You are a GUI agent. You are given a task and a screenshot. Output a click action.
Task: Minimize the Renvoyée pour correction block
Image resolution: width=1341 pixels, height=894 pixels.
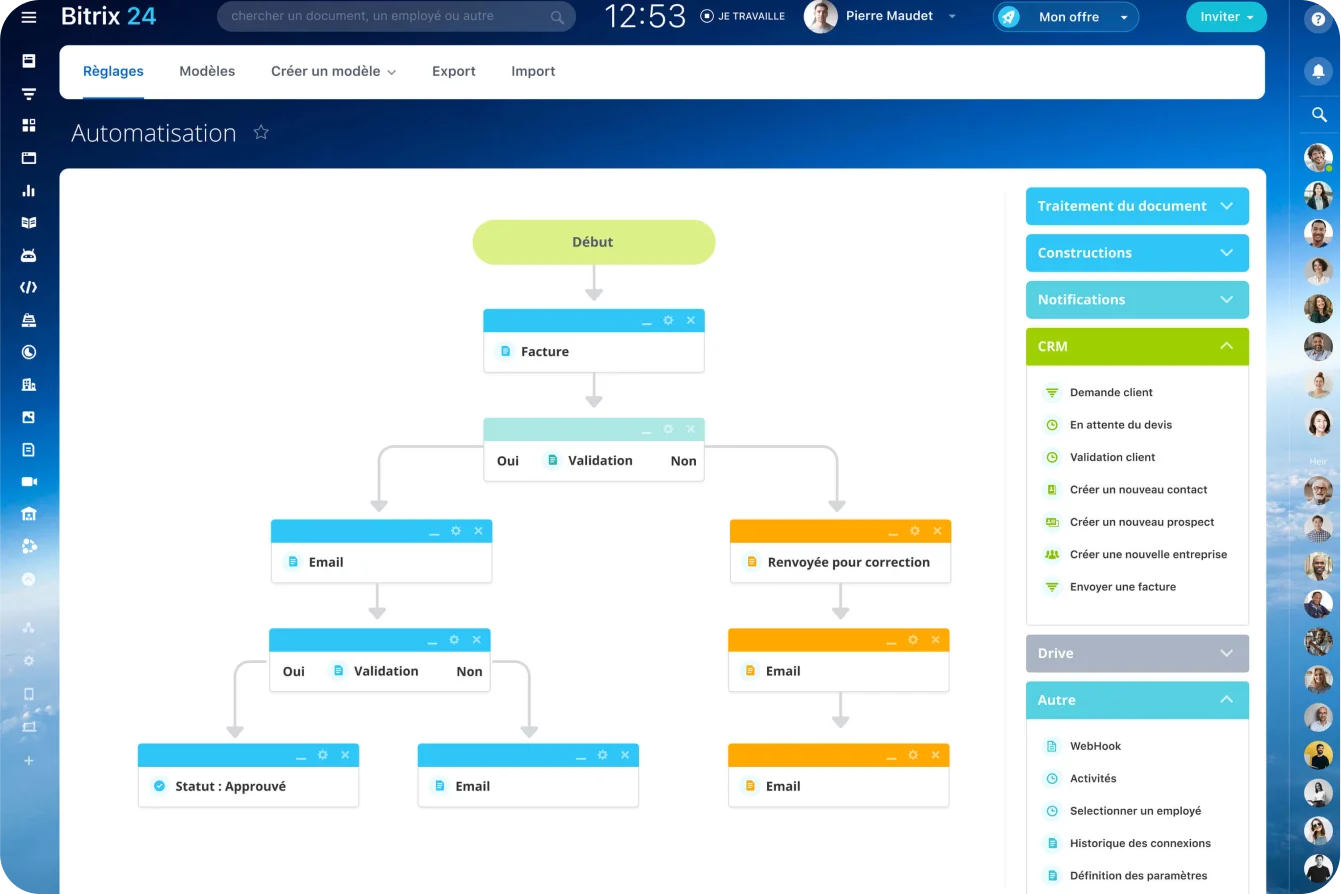coord(892,532)
